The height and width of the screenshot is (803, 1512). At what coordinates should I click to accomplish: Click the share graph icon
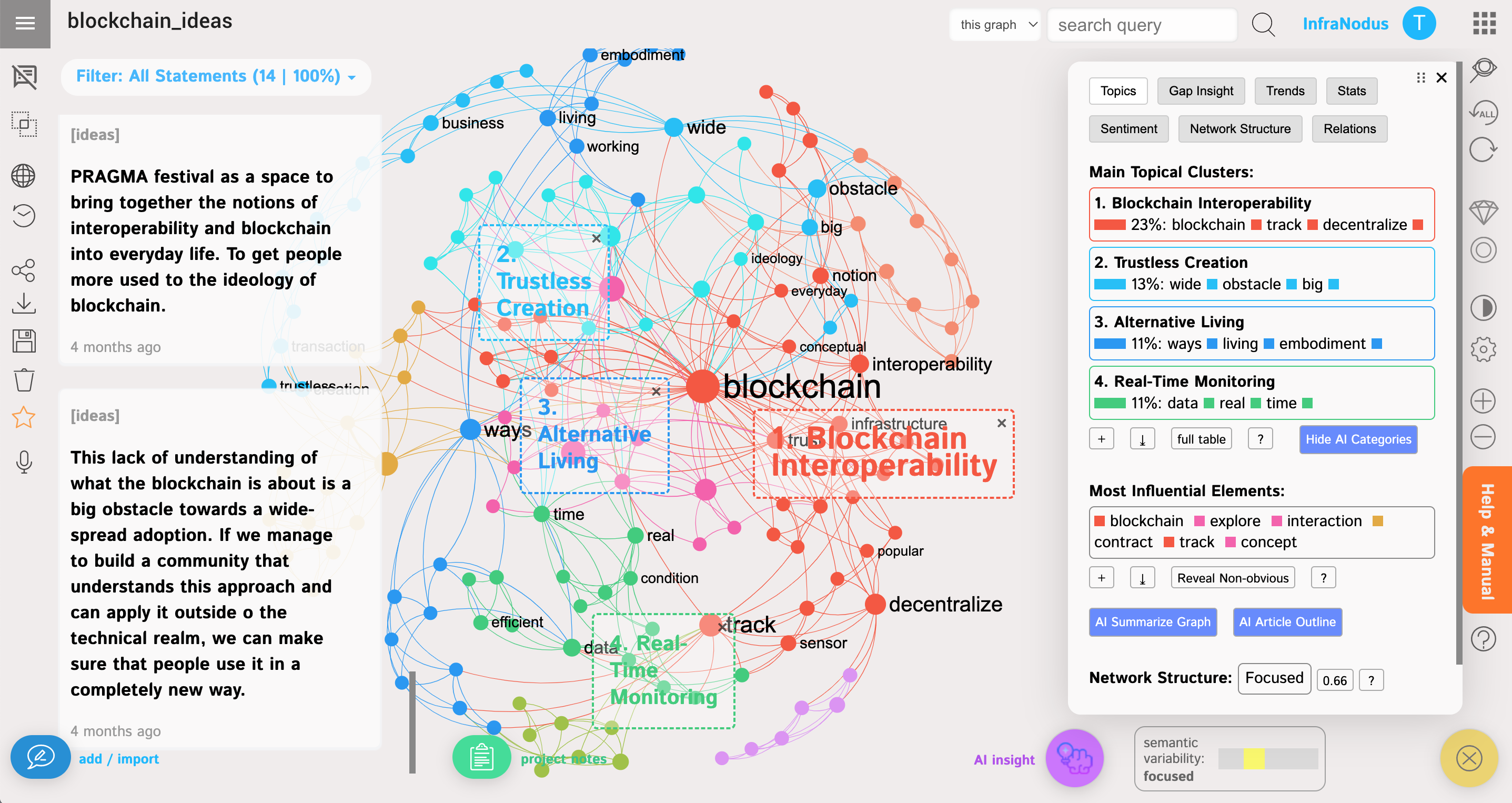coord(24,270)
